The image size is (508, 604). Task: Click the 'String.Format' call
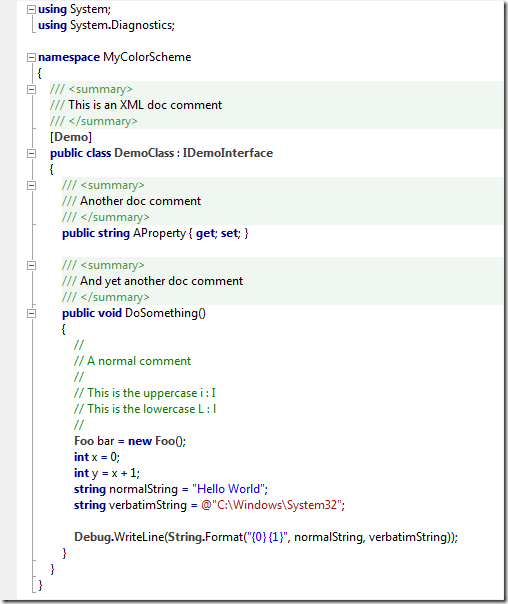[206, 537]
